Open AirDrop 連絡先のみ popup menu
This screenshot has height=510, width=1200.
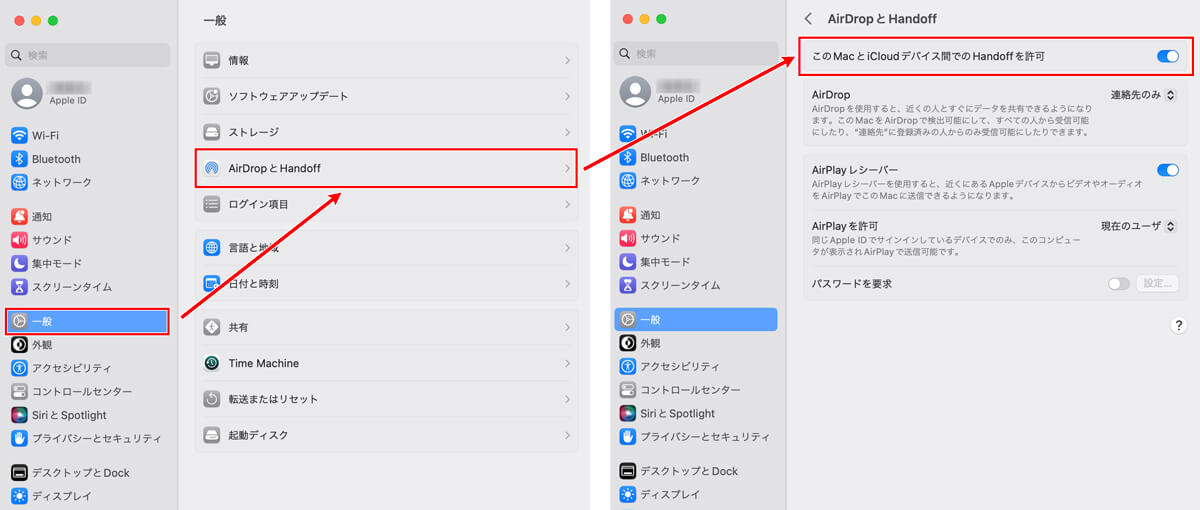[x=1143, y=94]
